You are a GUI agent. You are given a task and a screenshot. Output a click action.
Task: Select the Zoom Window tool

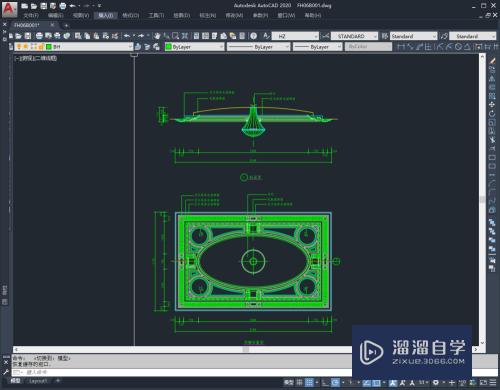tap(175, 36)
